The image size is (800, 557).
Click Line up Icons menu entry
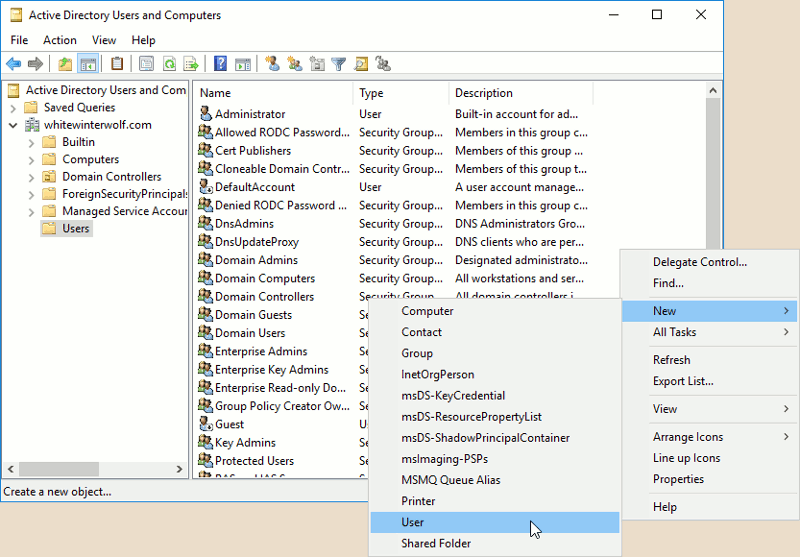tap(710, 458)
